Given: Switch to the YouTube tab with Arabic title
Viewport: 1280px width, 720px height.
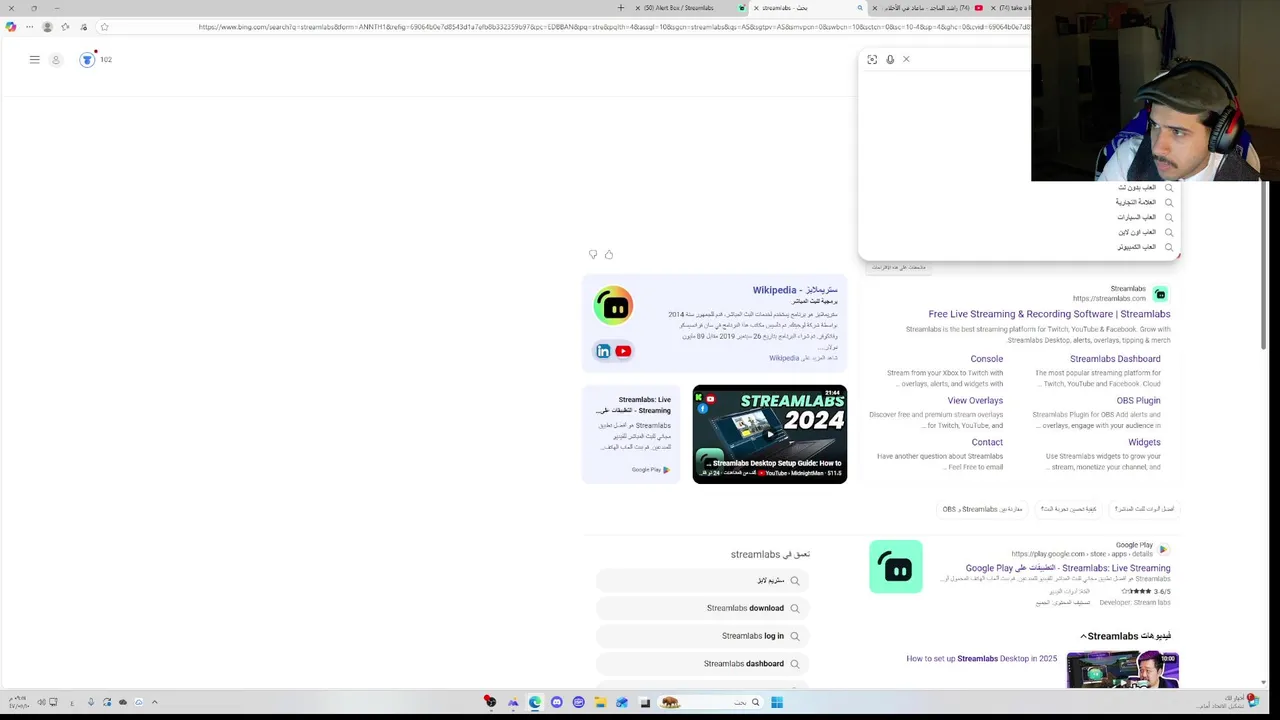Looking at the screenshot, I should coord(927,8).
